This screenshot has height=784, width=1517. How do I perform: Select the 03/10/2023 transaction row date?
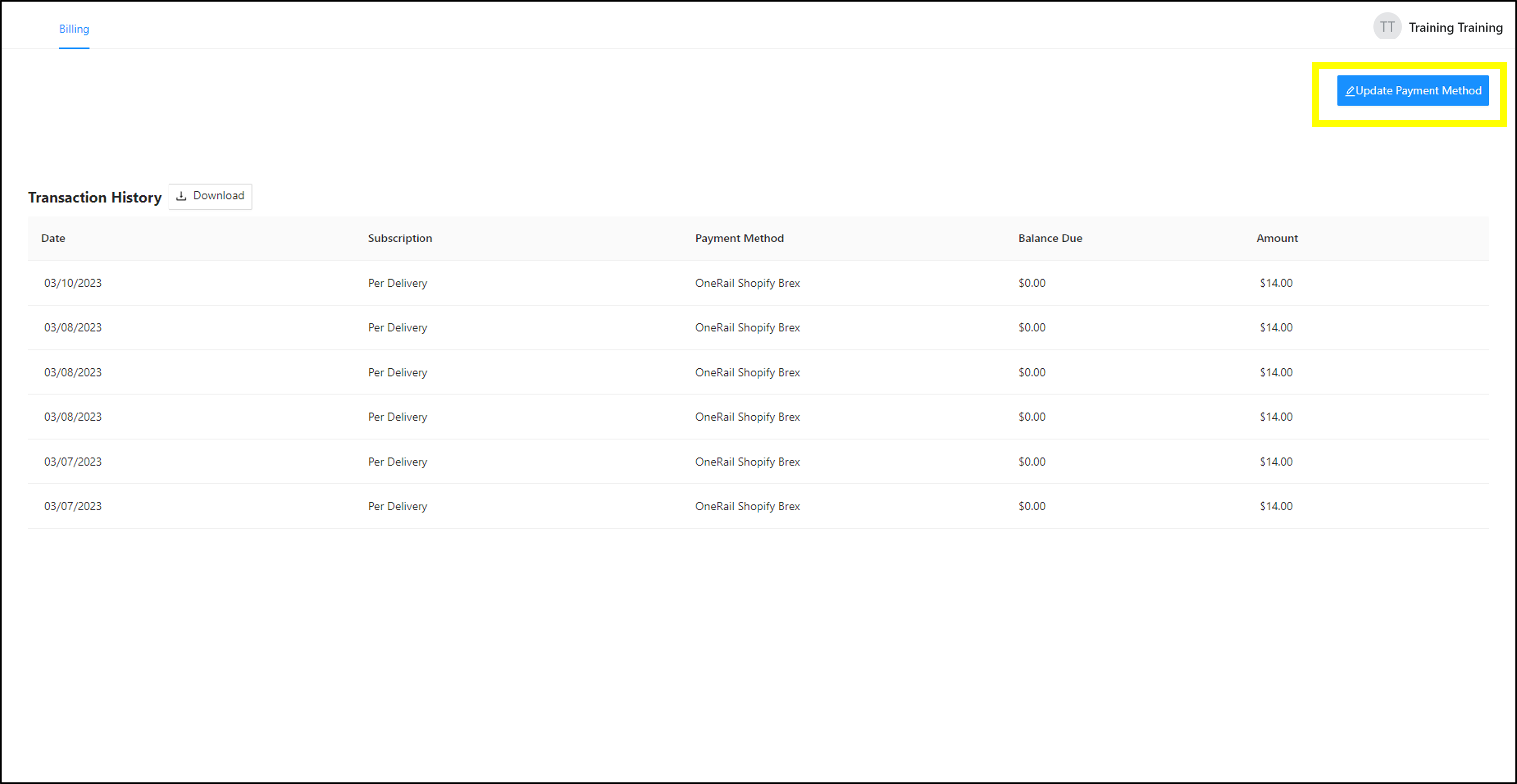click(x=73, y=283)
